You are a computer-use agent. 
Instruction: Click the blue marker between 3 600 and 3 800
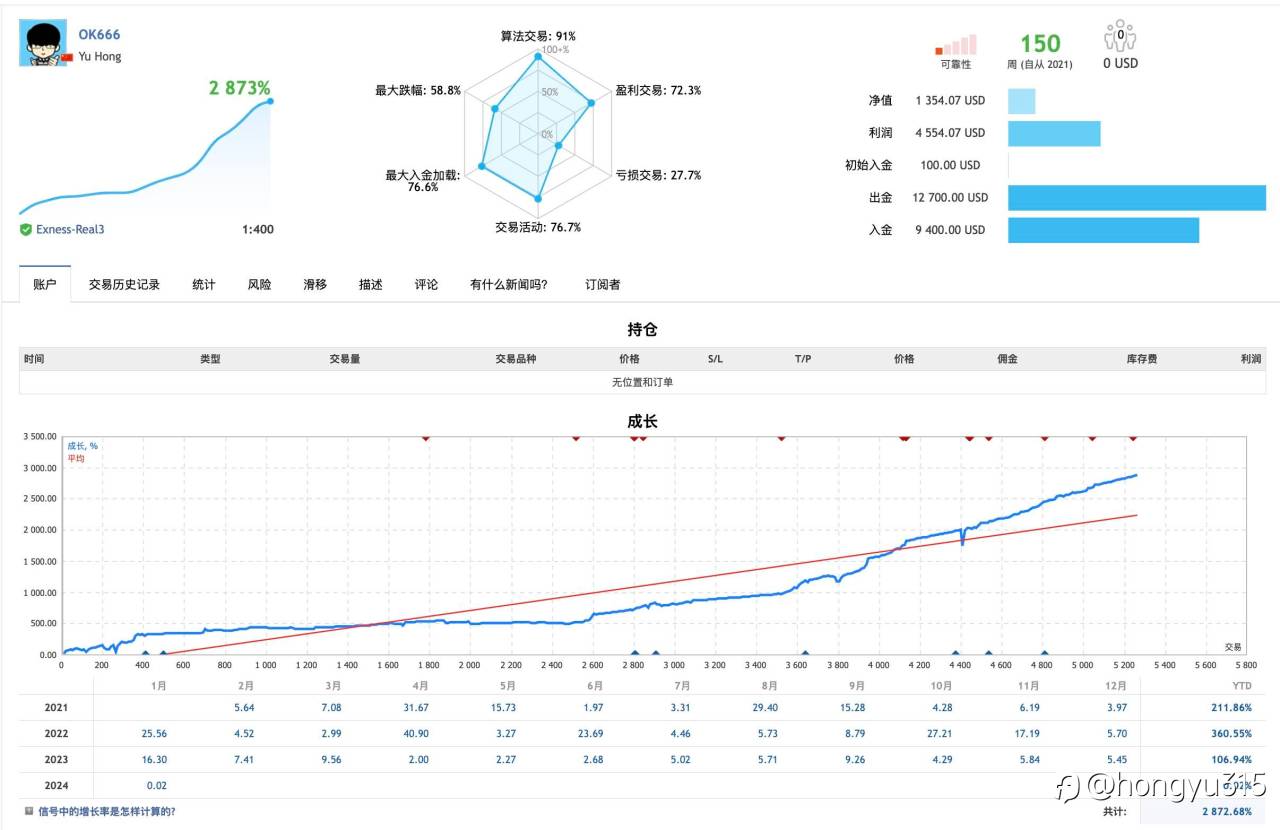click(x=805, y=653)
